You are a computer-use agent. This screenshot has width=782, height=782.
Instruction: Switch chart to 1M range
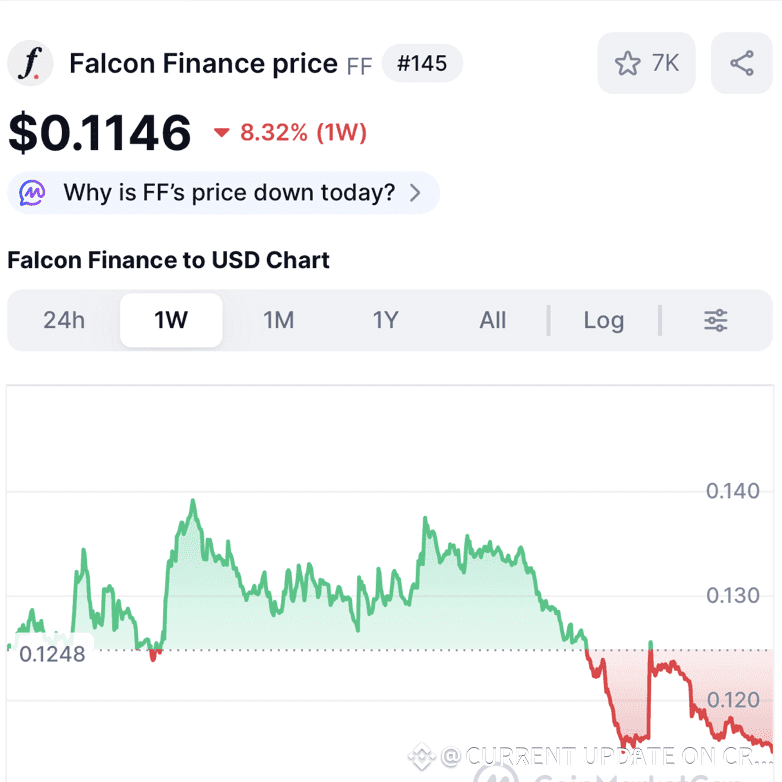[x=278, y=320]
